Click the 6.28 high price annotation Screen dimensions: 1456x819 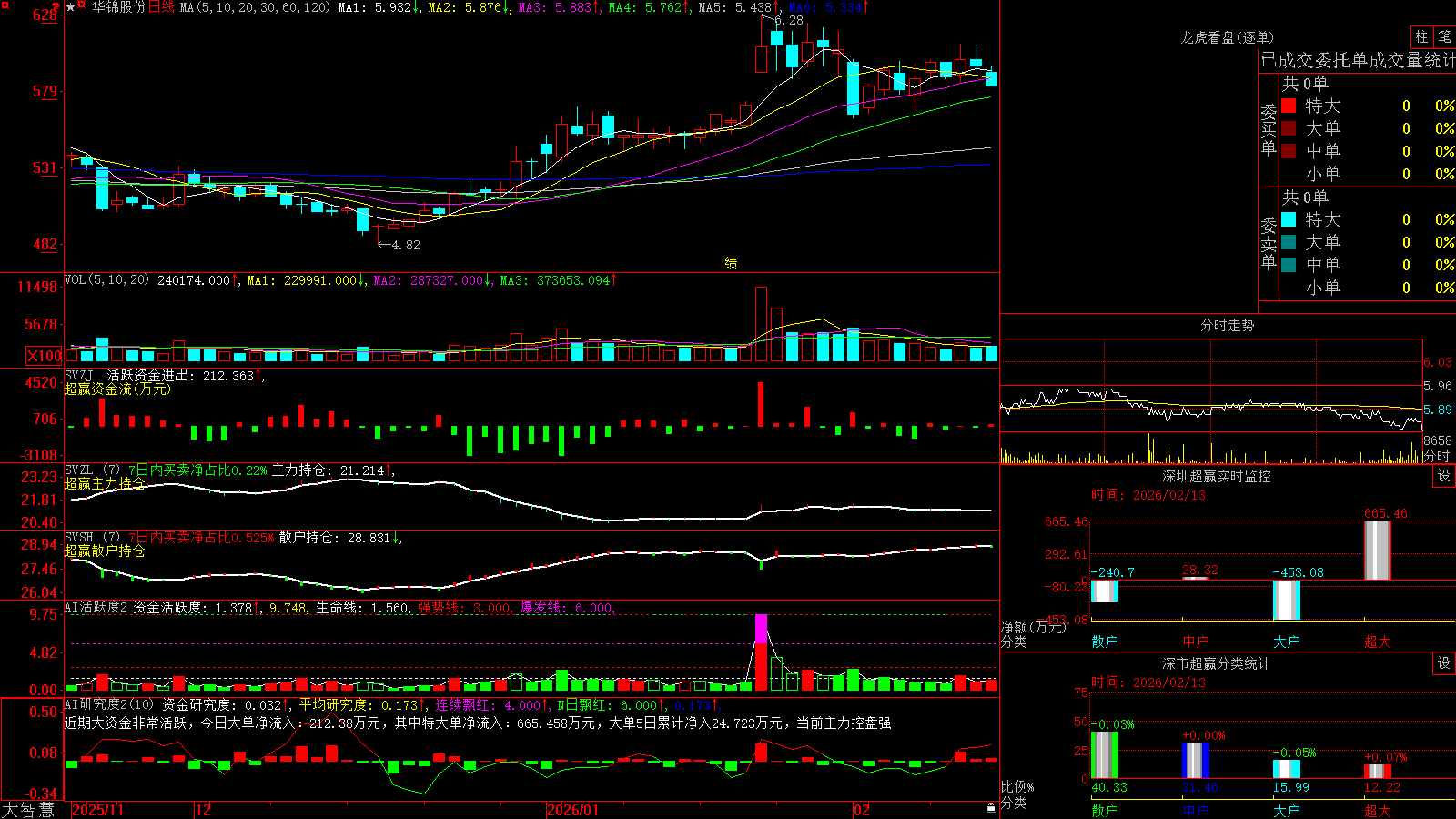pyautogui.click(x=788, y=20)
